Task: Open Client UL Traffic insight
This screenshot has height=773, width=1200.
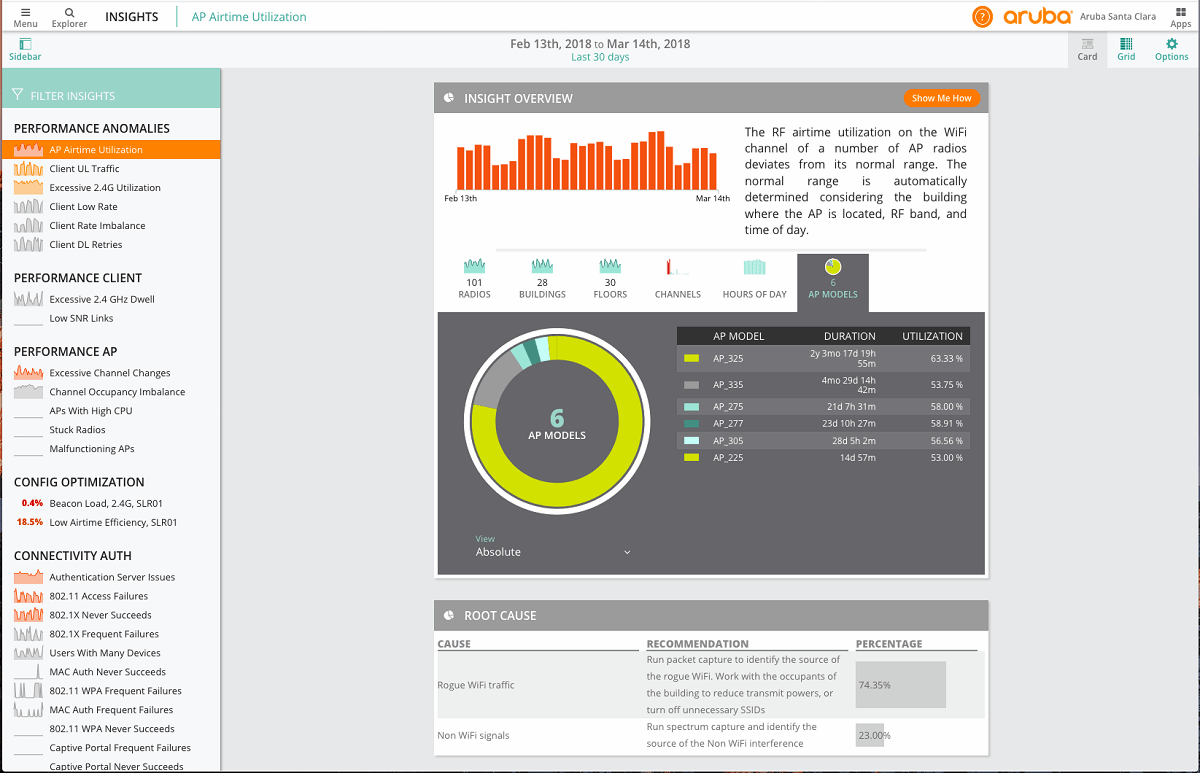Action: coord(84,169)
